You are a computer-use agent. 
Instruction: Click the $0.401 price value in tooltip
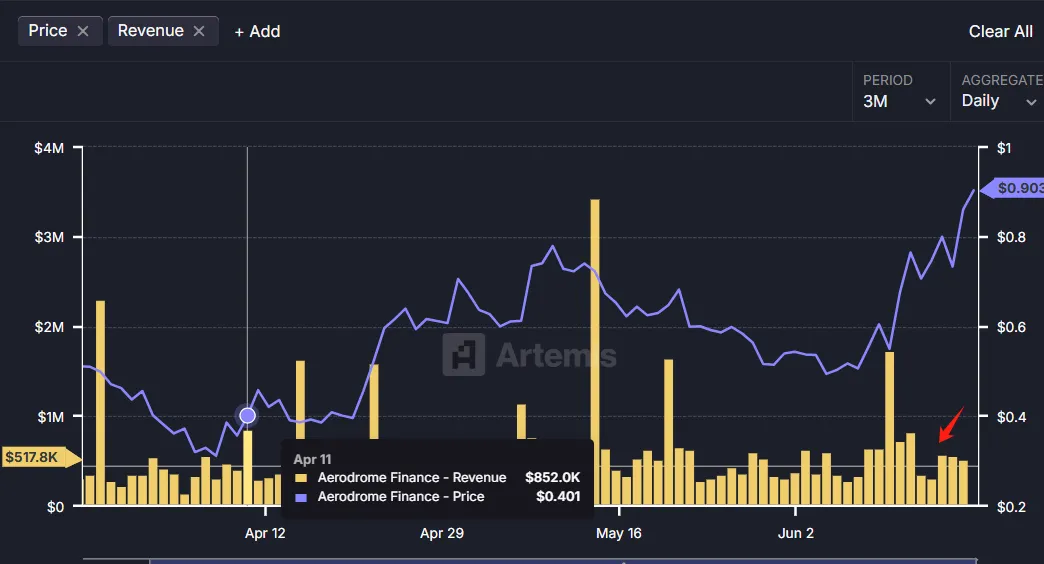[x=558, y=497]
